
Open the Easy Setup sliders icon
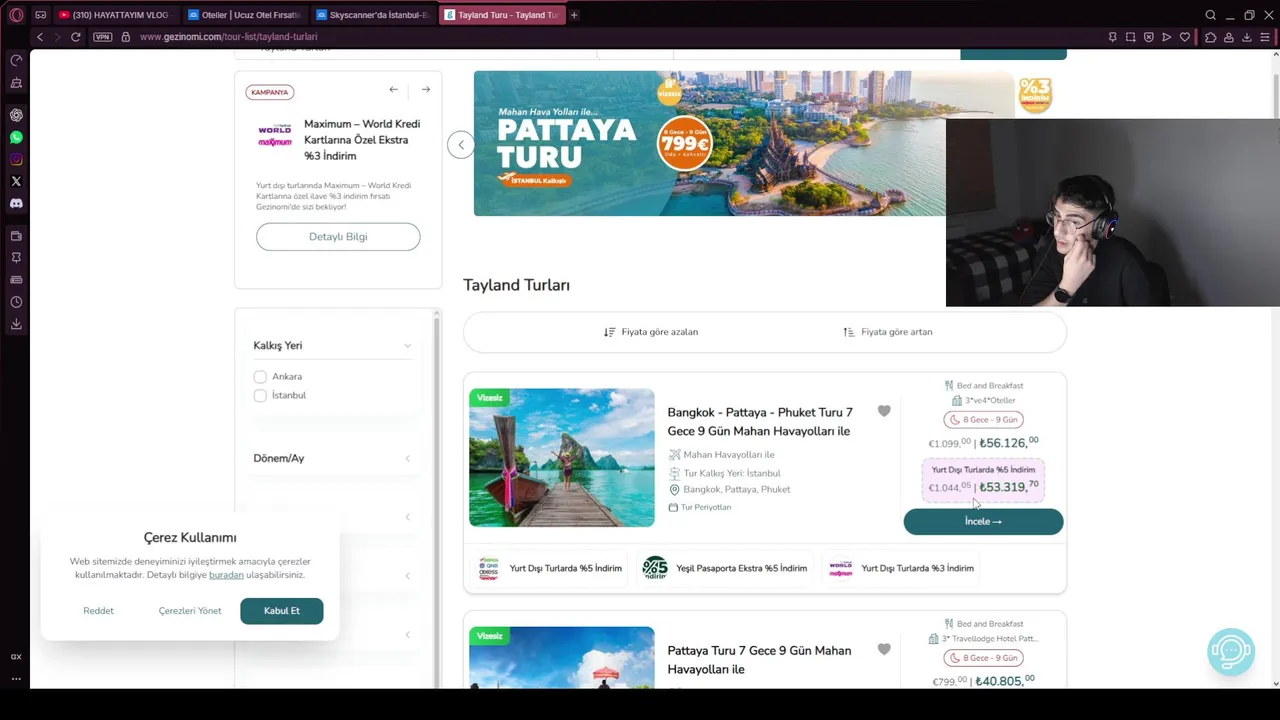pos(1266,37)
